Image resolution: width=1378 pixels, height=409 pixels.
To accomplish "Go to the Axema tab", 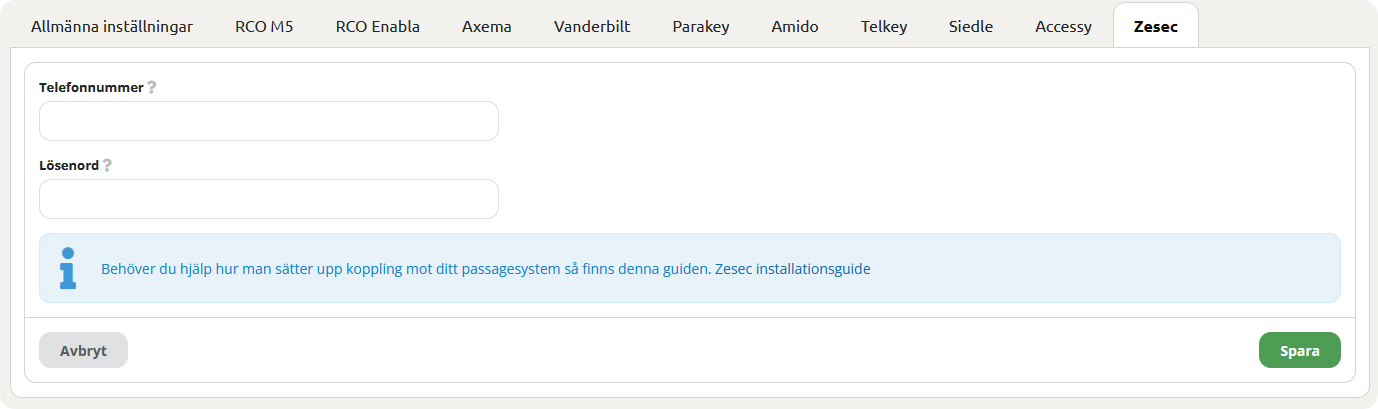I will [x=487, y=27].
